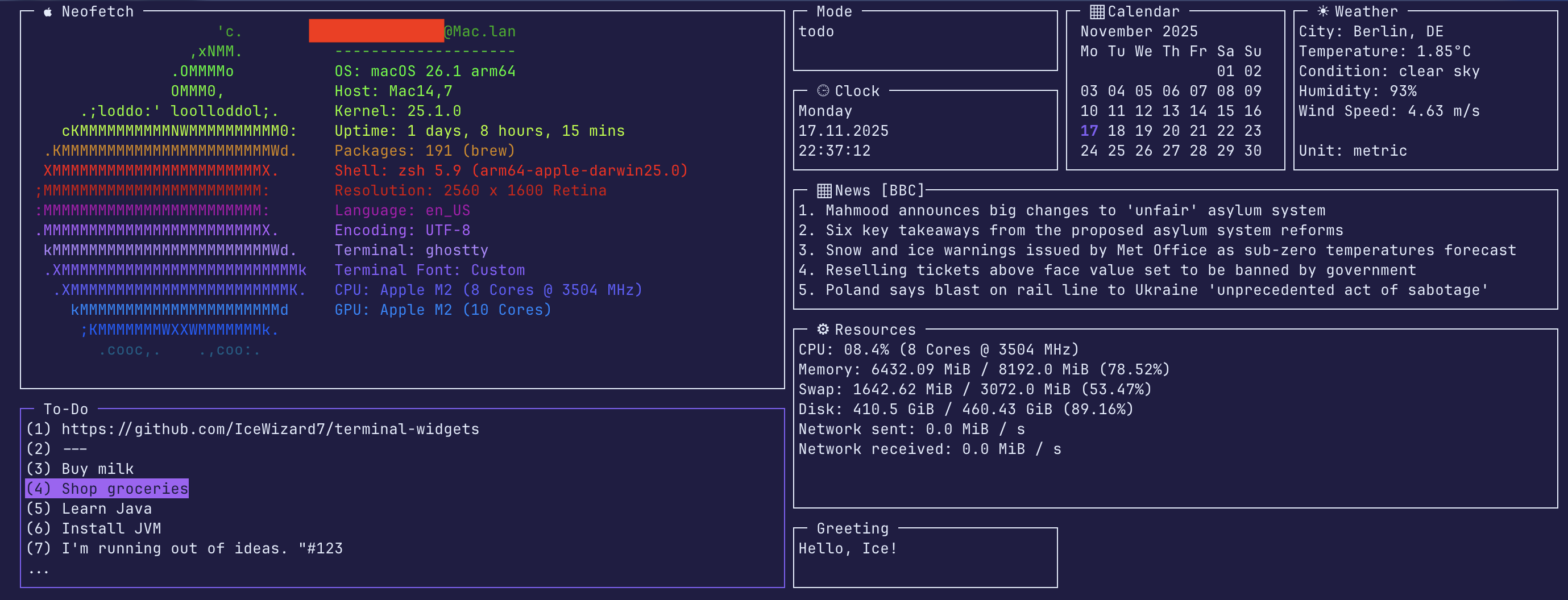Screen dimensions: 1568x600
Task: Select today's date 17 in the calendar
Action: [x=1089, y=130]
